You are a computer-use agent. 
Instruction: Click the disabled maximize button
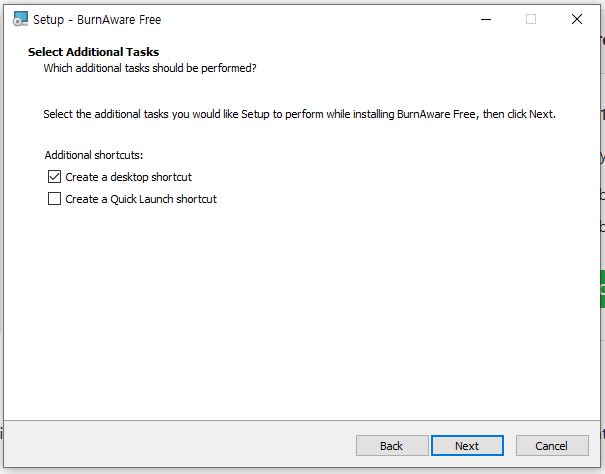(531, 19)
